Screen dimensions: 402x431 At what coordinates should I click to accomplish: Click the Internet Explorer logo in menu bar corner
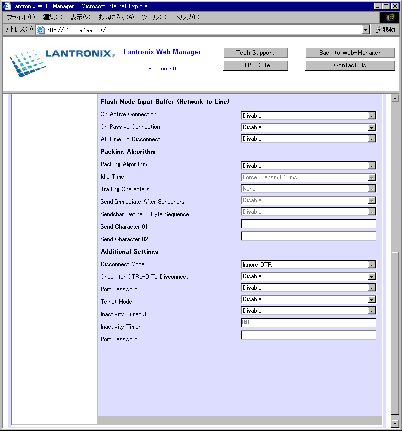[x=390, y=17]
